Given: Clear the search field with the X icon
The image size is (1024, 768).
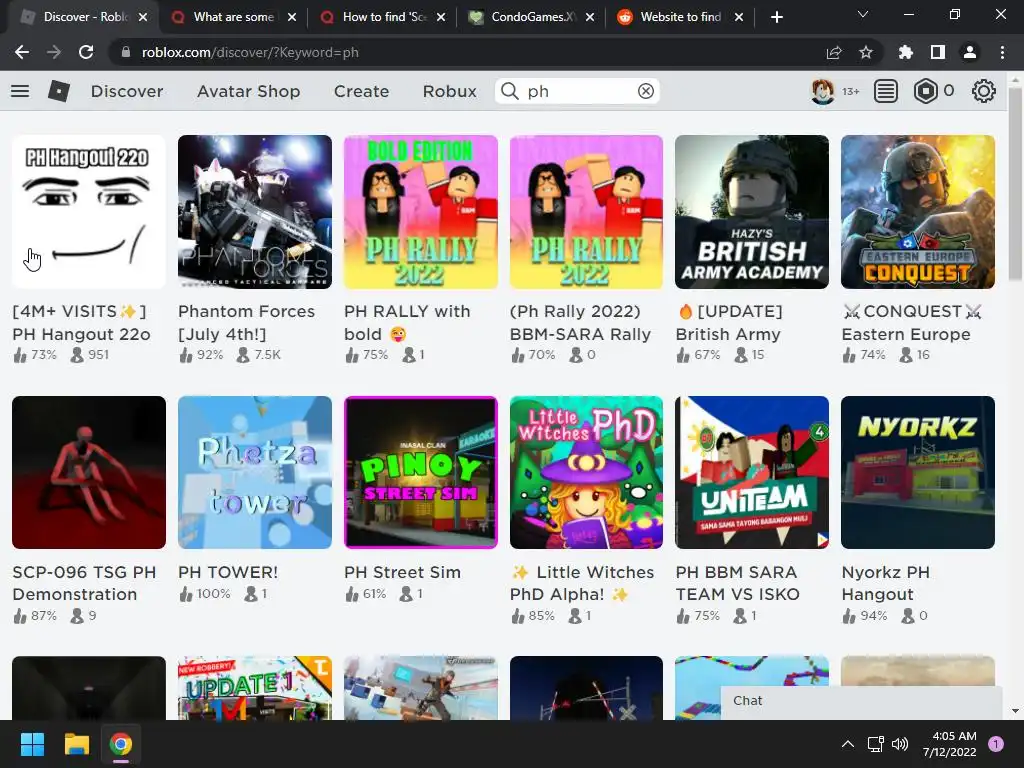Looking at the screenshot, I should [x=645, y=91].
